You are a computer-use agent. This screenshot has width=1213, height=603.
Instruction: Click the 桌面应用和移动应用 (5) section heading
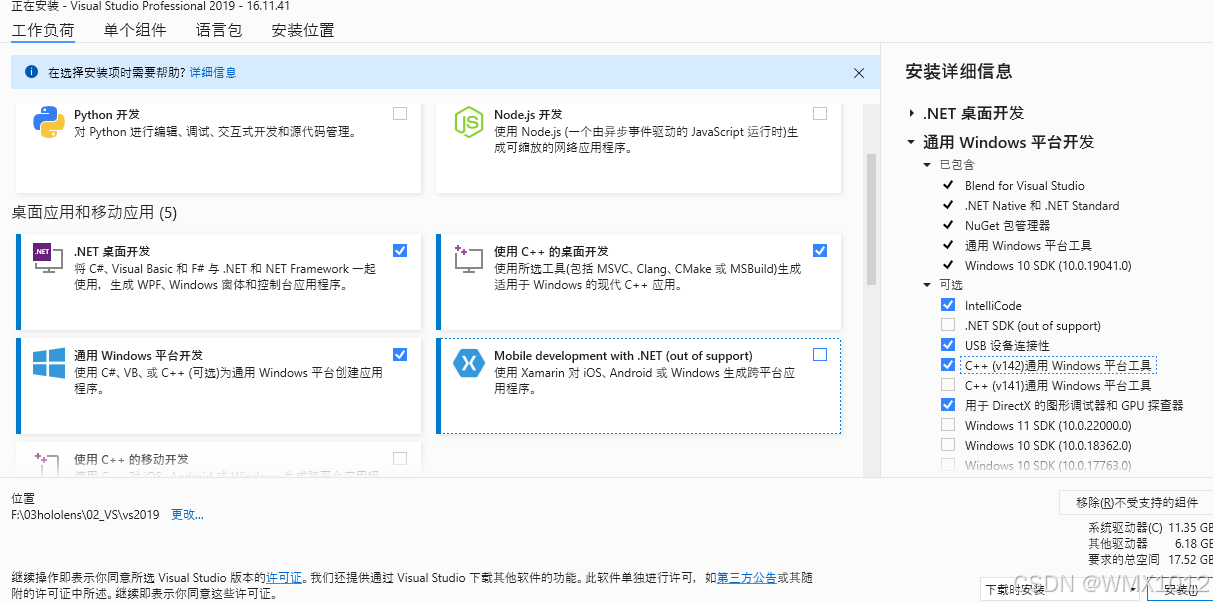pyautogui.click(x=94, y=212)
